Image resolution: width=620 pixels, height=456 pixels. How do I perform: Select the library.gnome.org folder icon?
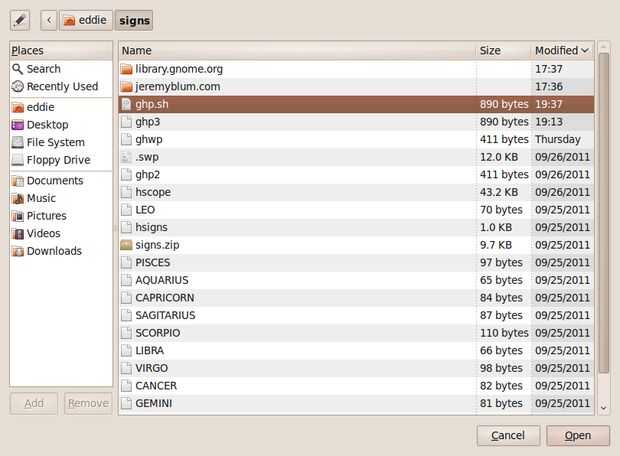(x=126, y=69)
